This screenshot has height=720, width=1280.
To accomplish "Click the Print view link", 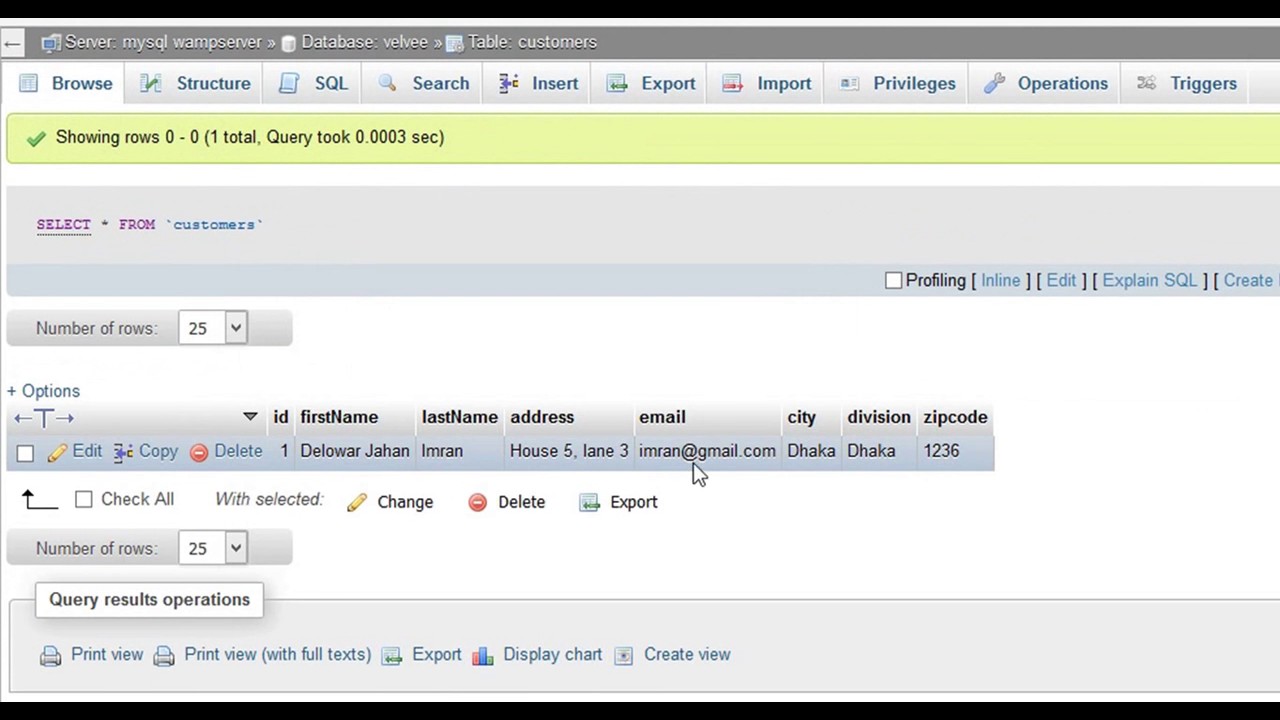I will 107,655.
